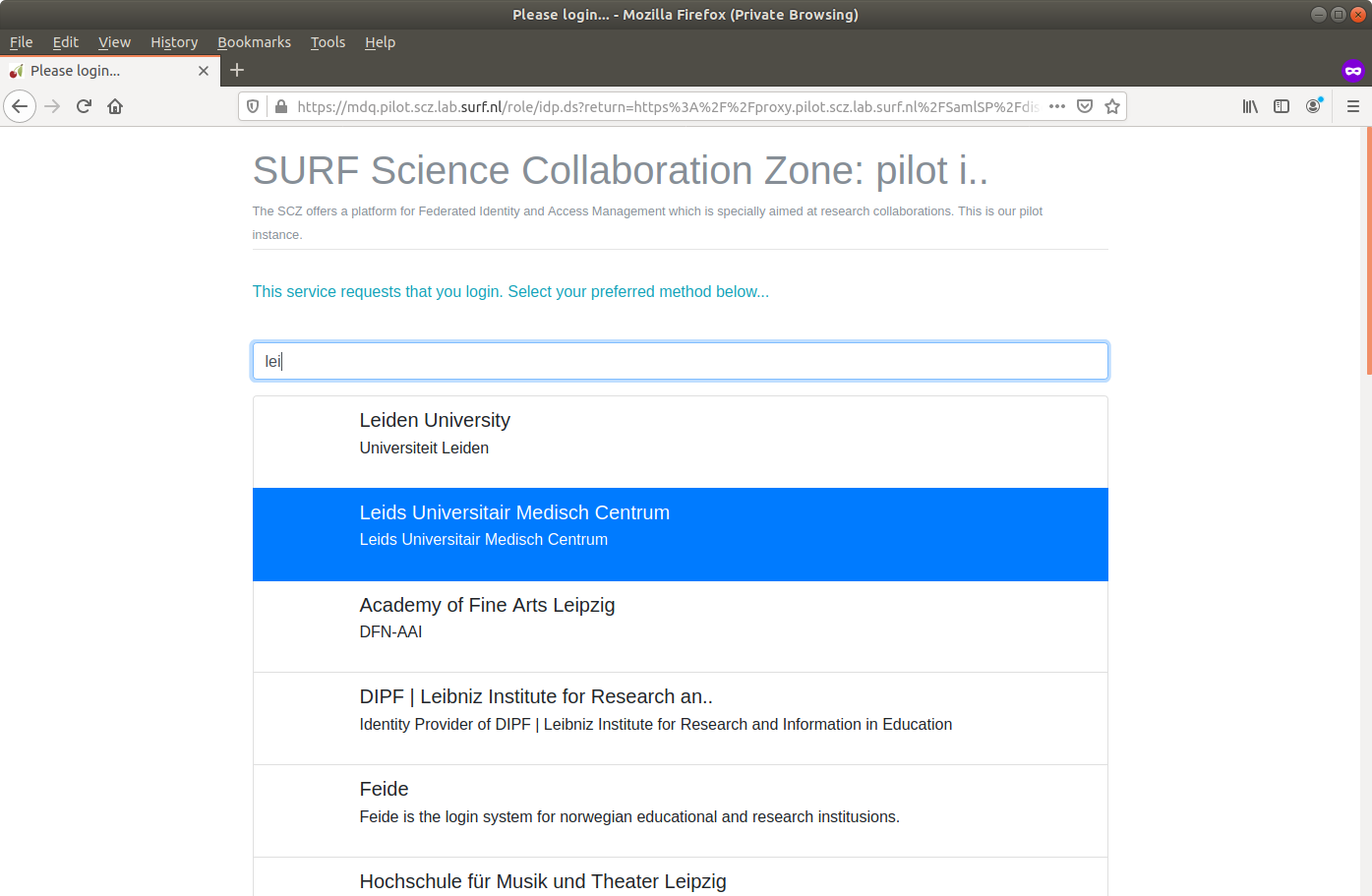Bookmark this page with the star
The height and width of the screenshot is (896, 1372).
(x=1112, y=106)
